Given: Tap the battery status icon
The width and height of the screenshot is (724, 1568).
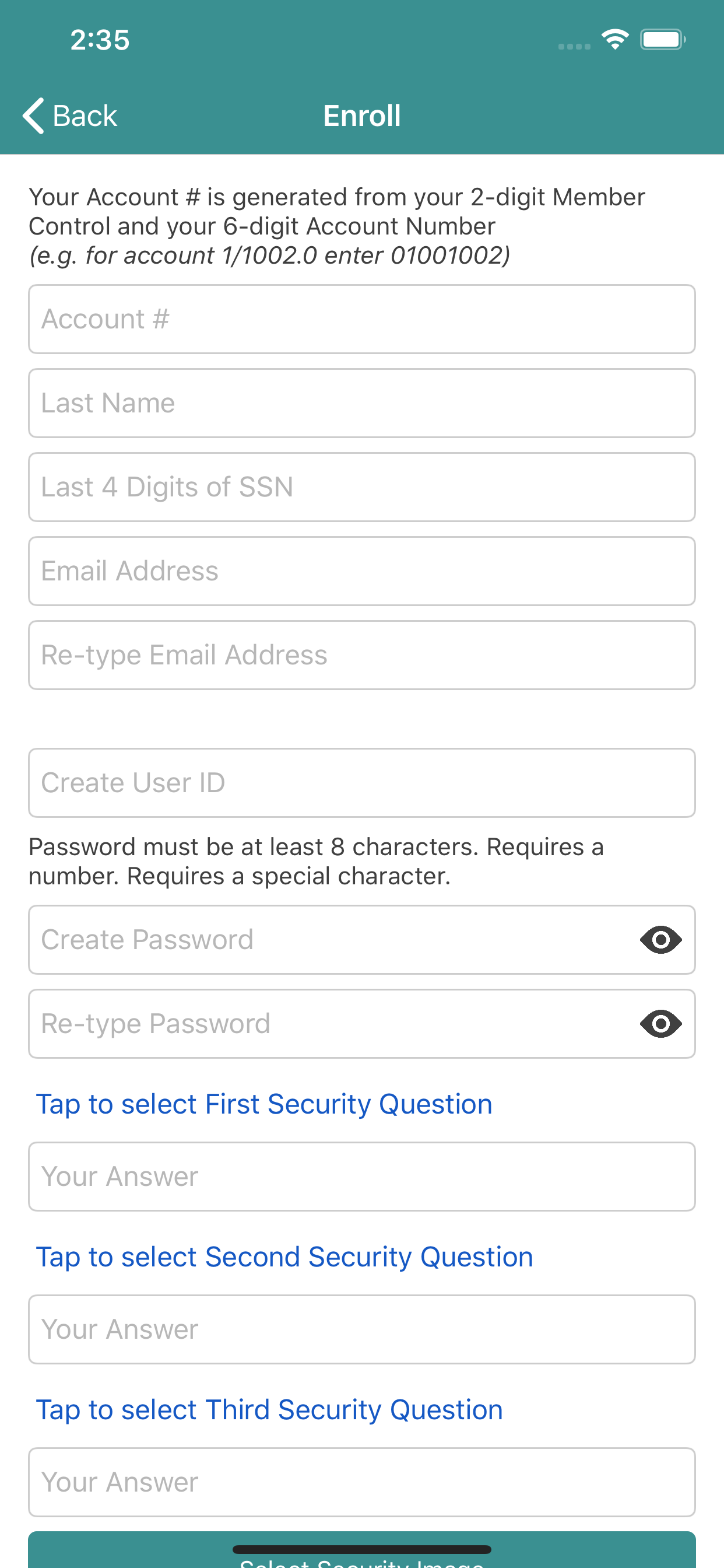Looking at the screenshot, I should coord(663,40).
